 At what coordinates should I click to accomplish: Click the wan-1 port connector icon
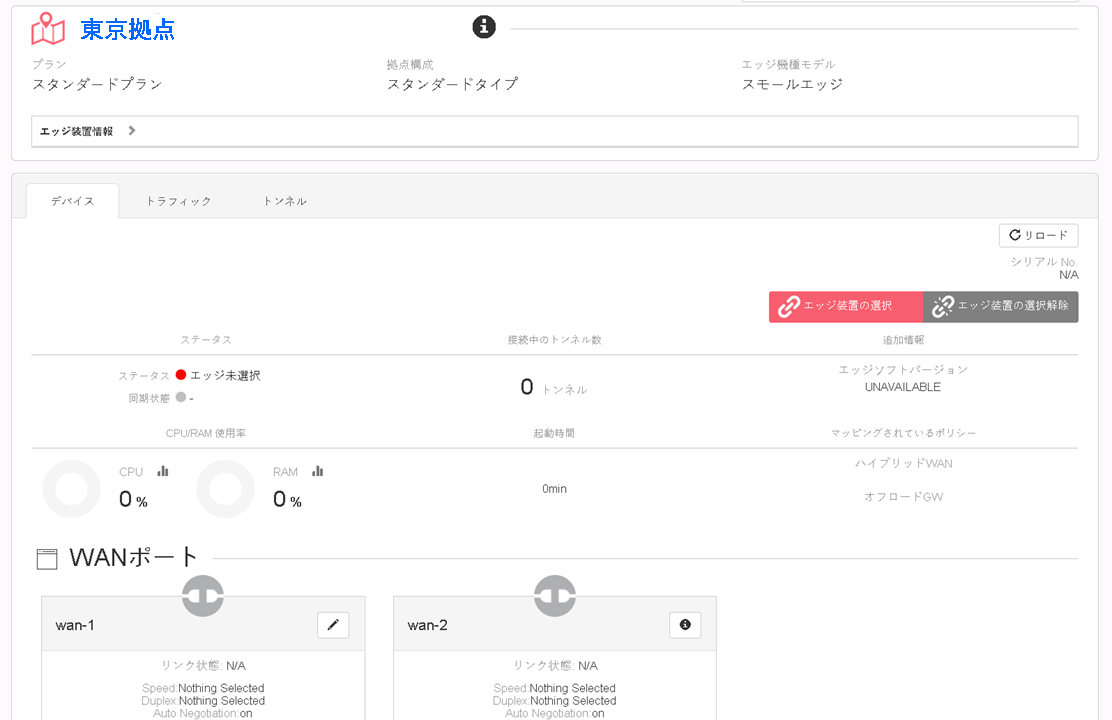click(x=203, y=596)
